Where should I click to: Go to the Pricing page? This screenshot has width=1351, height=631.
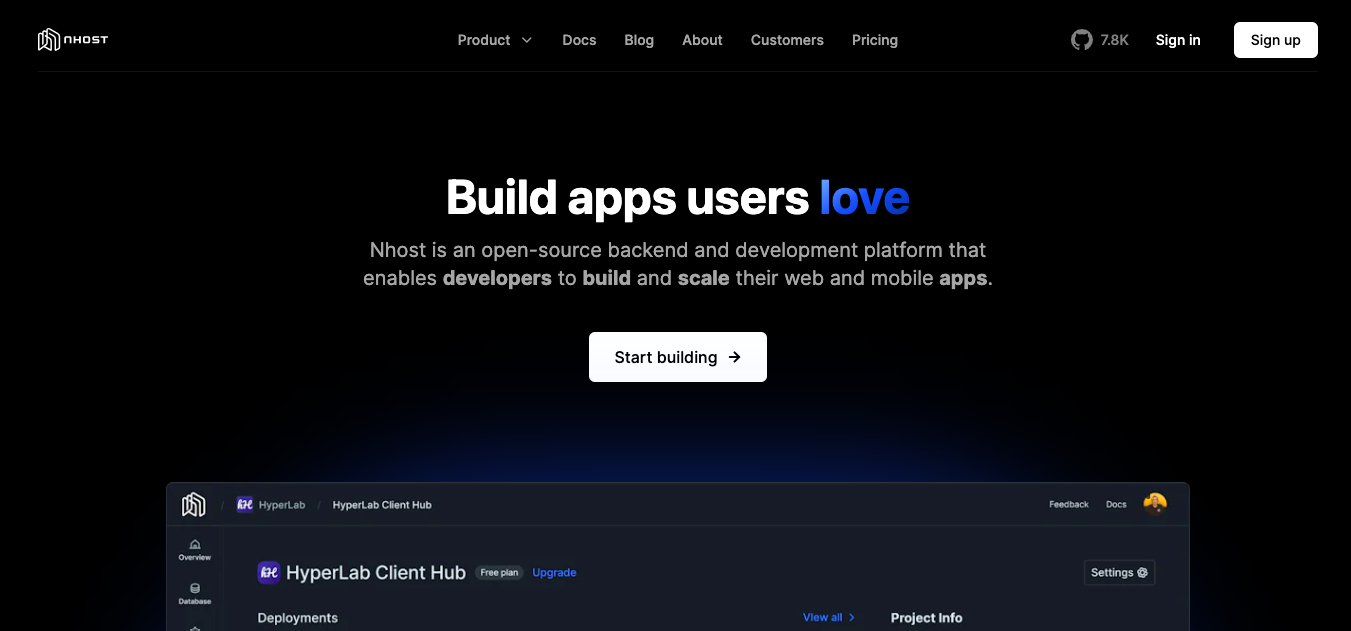[875, 40]
